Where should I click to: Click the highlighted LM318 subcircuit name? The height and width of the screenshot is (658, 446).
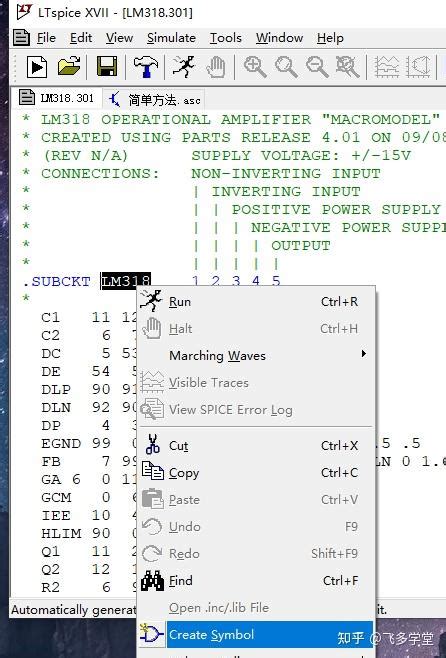pos(125,281)
